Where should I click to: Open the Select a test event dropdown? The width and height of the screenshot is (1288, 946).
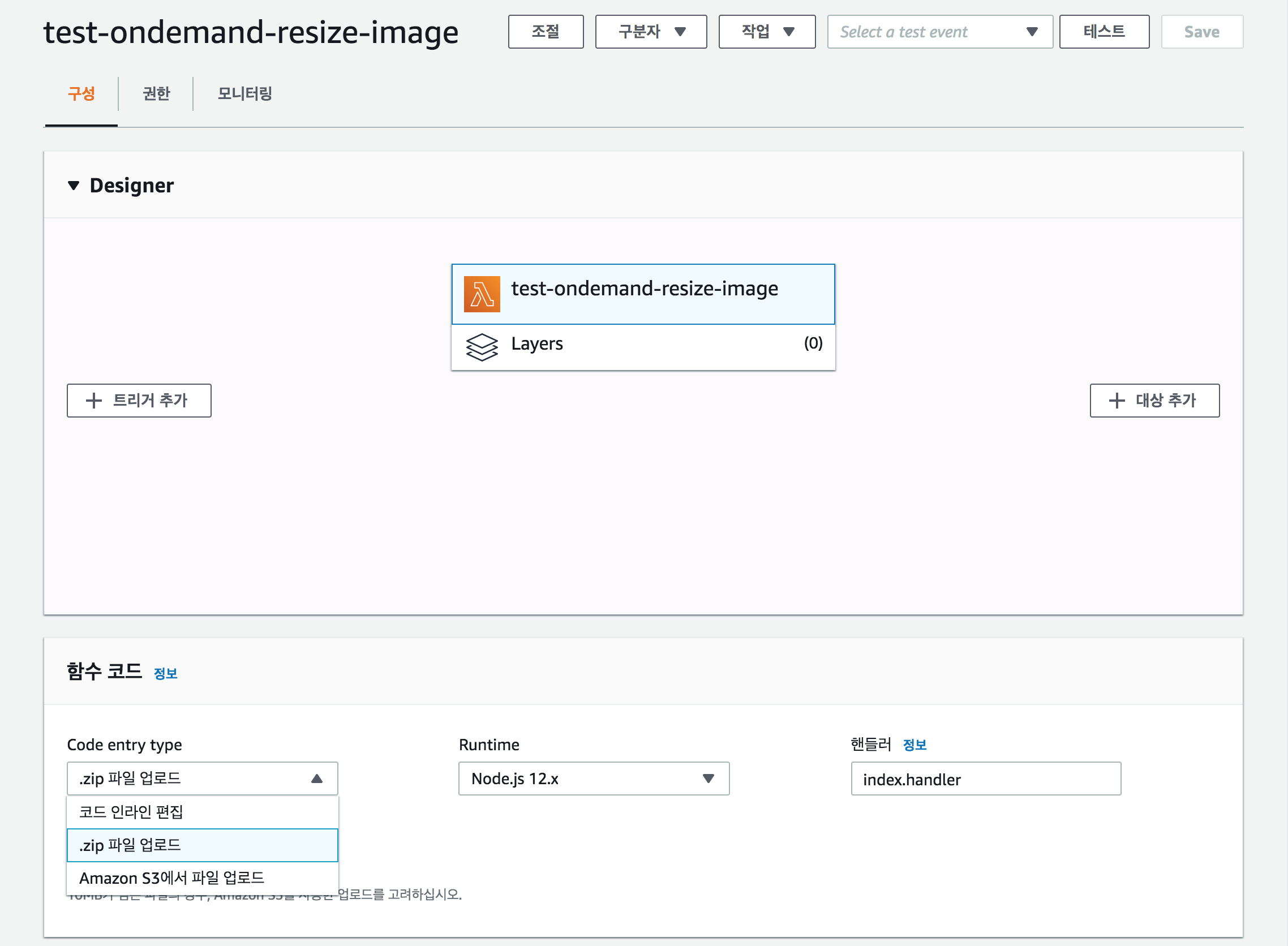[939, 32]
